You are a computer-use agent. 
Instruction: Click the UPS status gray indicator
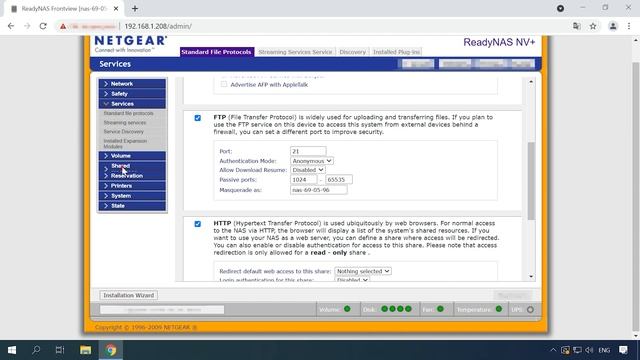pos(530,309)
